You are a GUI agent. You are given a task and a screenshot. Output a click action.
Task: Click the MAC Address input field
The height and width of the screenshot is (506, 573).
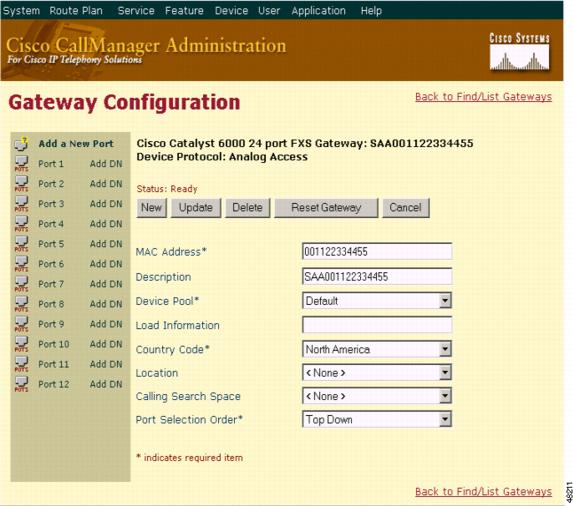(377, 252)
